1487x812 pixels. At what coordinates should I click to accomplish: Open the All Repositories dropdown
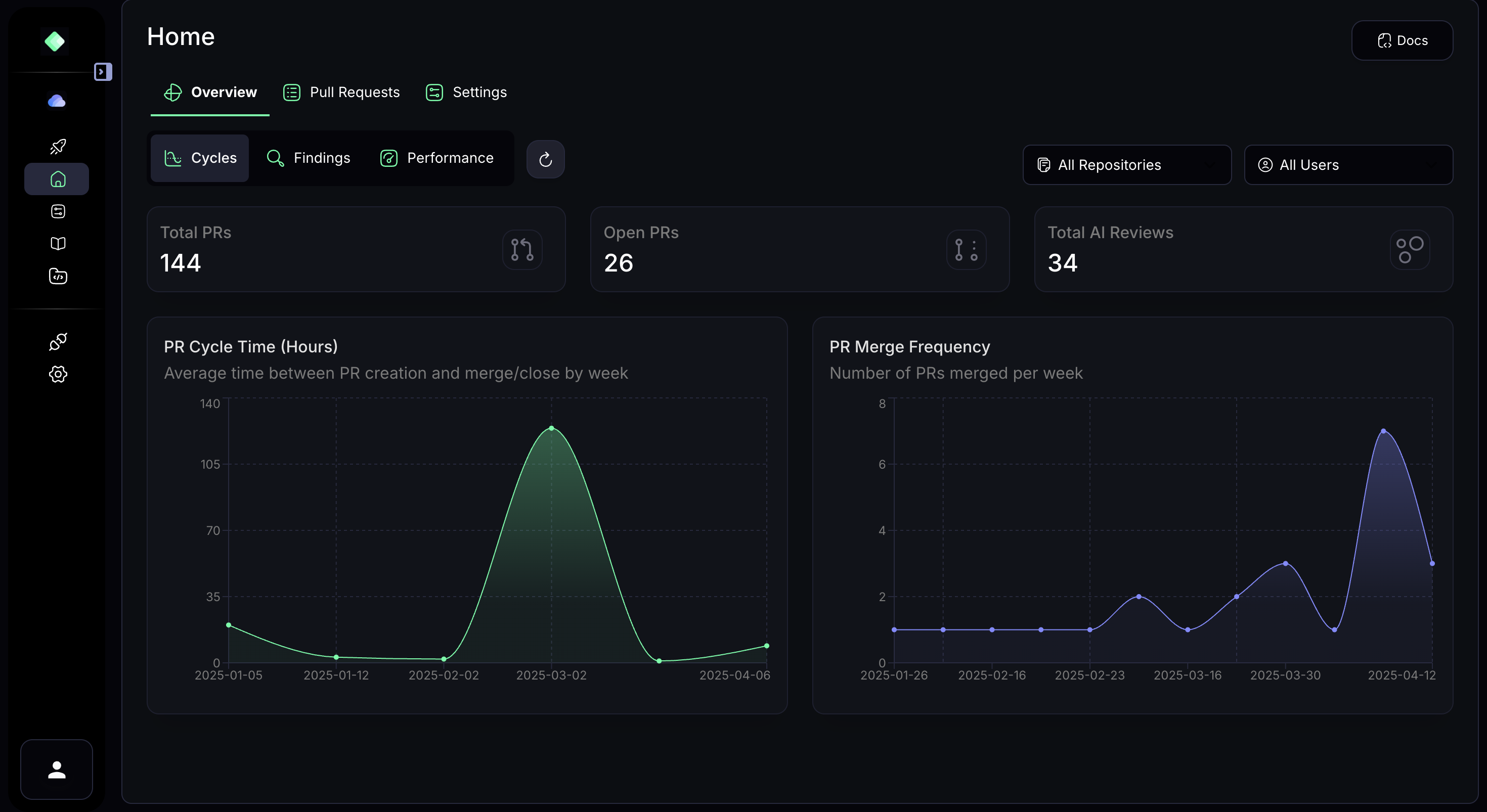point(1126,164)
